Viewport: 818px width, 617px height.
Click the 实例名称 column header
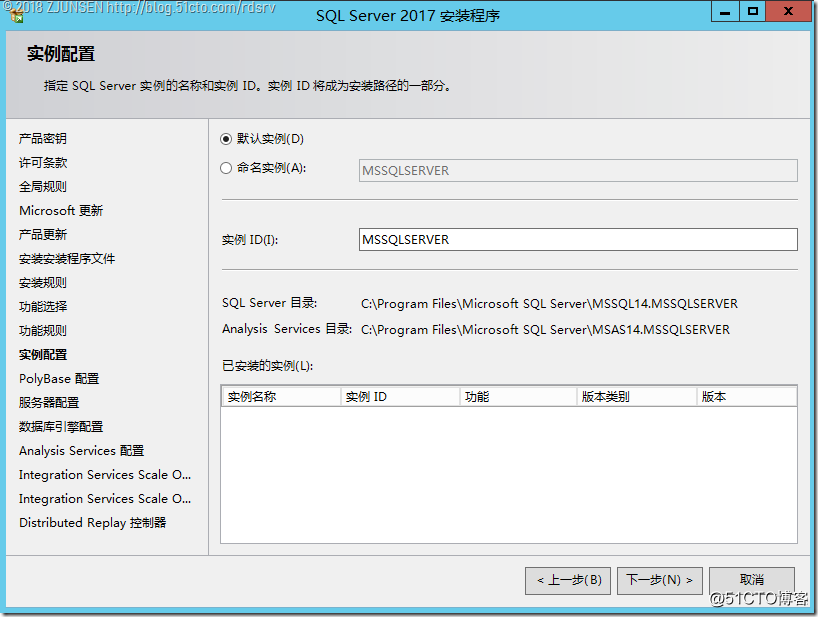[281, 397]
